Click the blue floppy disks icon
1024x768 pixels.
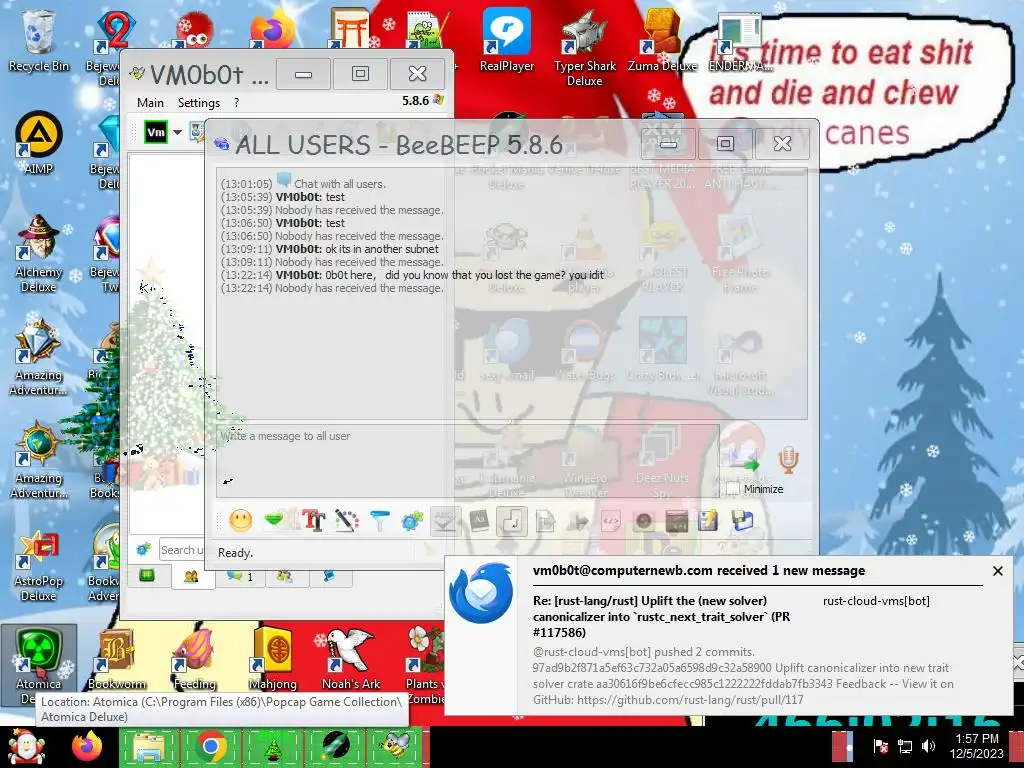[x=742, y=520]
